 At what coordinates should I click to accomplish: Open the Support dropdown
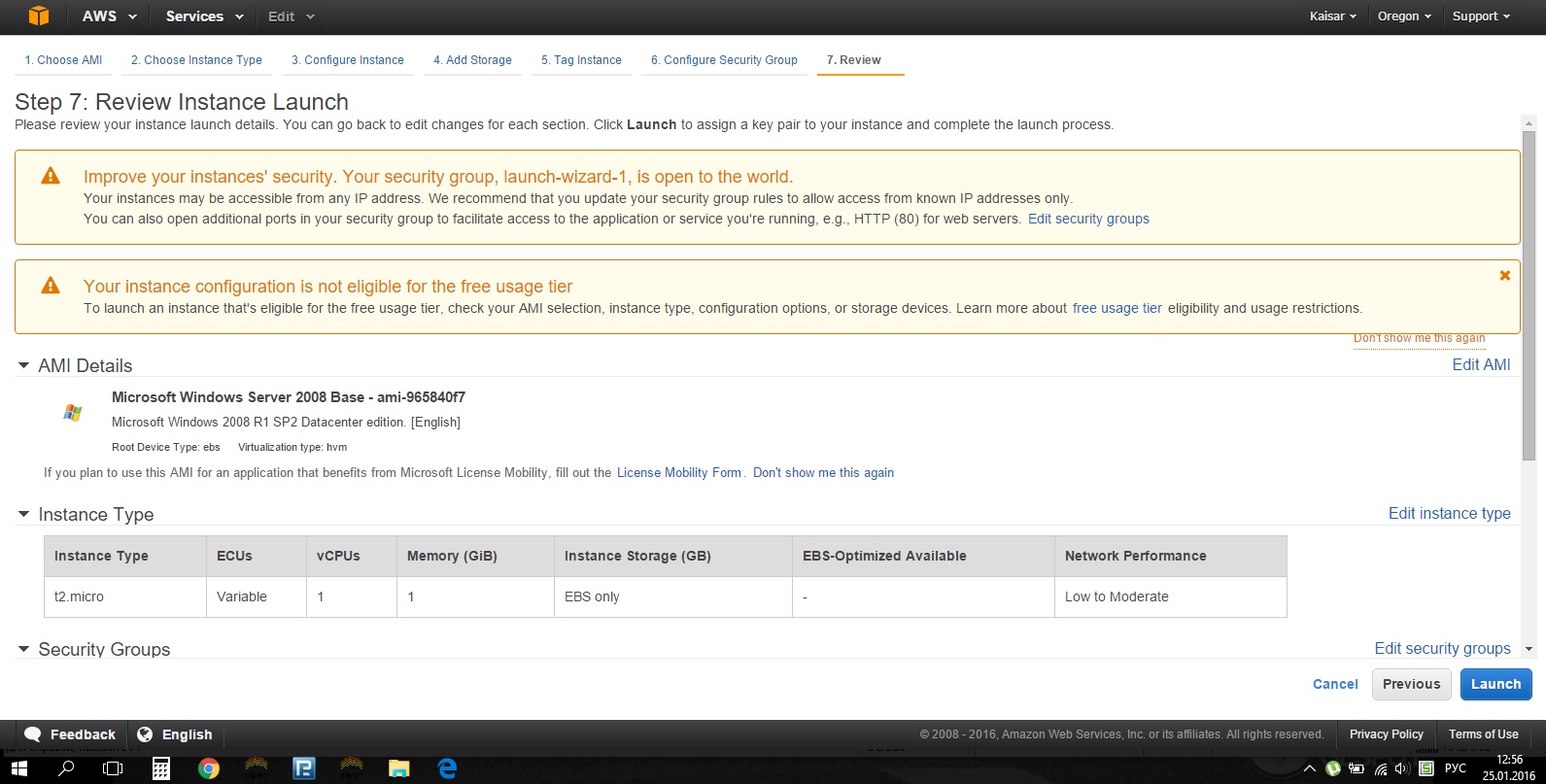pyautogui.click(x=1481, y=17)
